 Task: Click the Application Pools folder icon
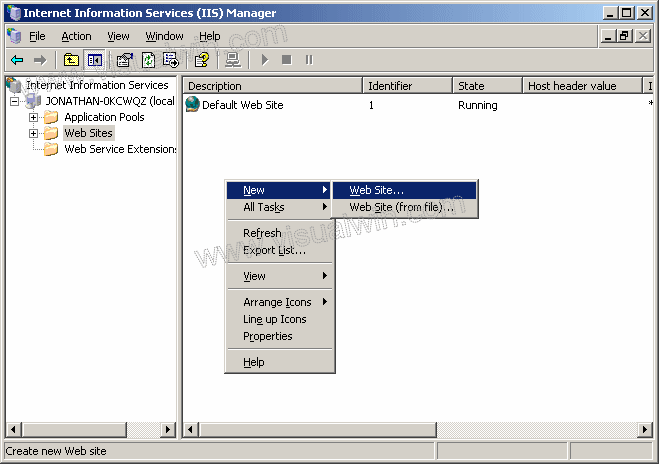pos(51,117)
